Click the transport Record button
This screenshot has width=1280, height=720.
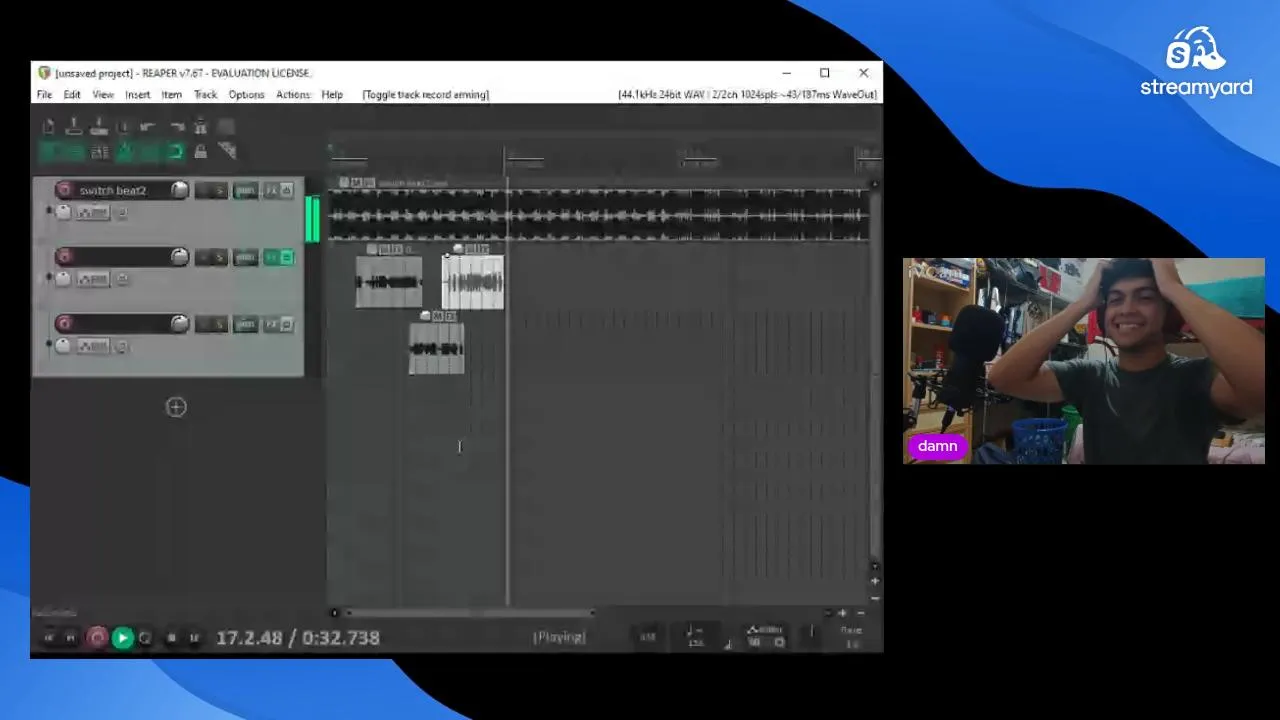tap(97, 637)
